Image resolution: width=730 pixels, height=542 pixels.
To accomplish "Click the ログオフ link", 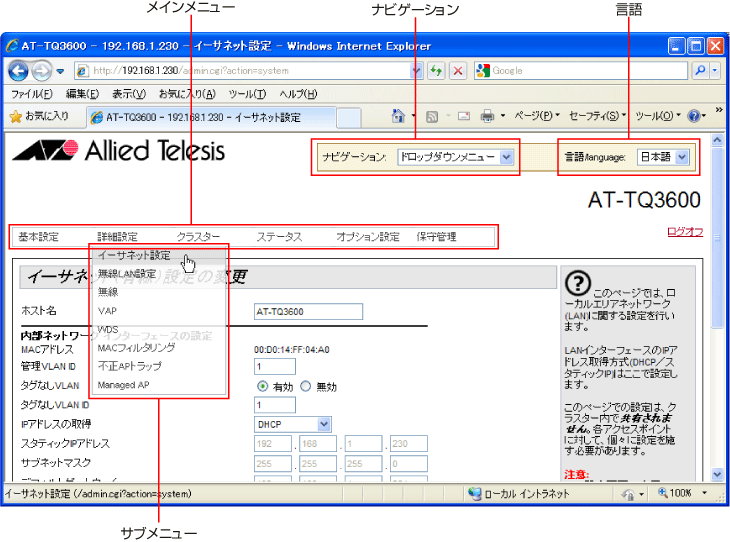I will click(x=685, y=231).
